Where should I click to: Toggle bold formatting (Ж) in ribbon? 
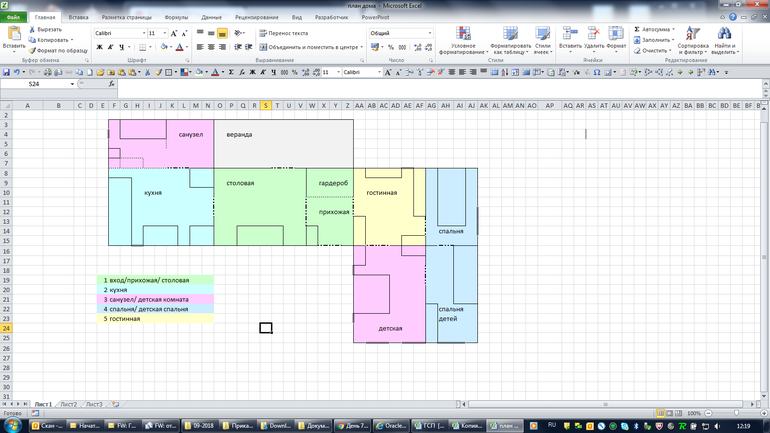(98, 47)
